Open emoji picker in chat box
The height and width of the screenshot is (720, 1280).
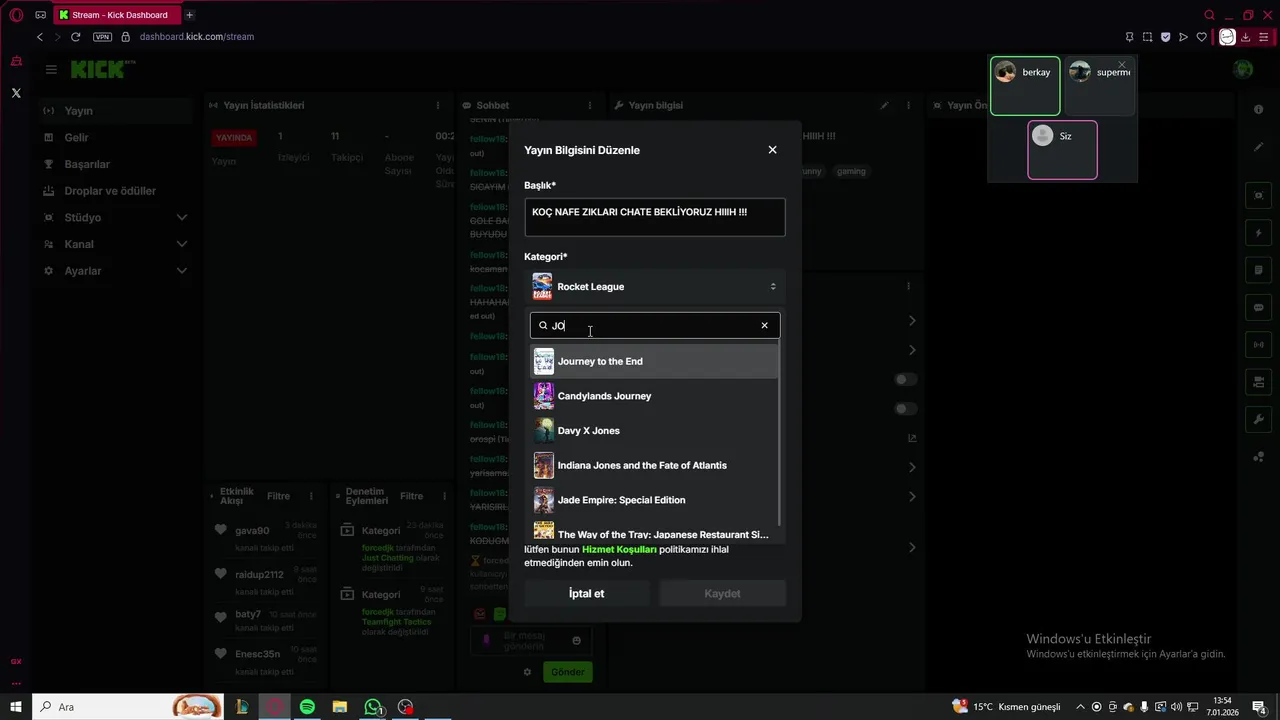click(x=576, y=641)
